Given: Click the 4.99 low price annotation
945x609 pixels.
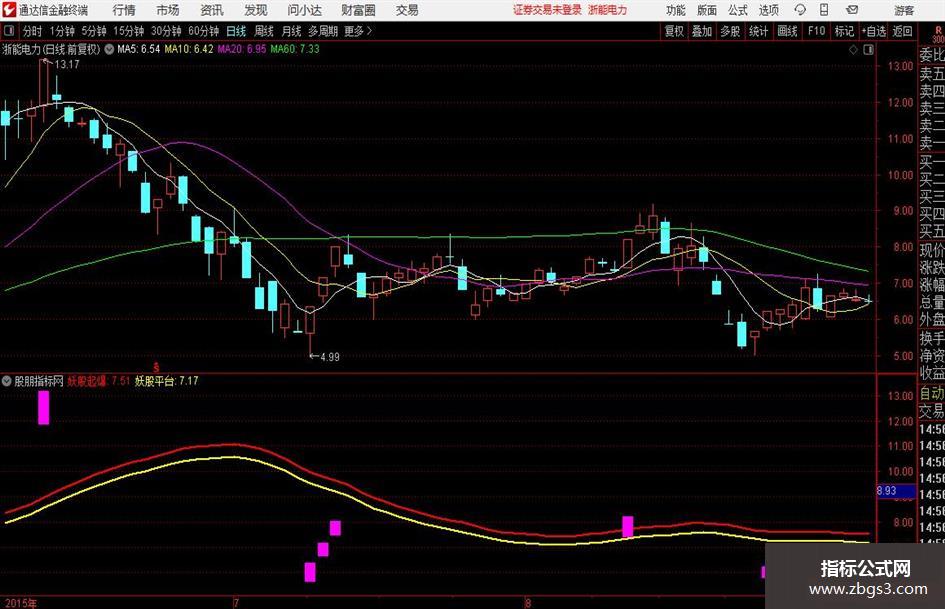Looking at the screenshot, I should 330,357.
